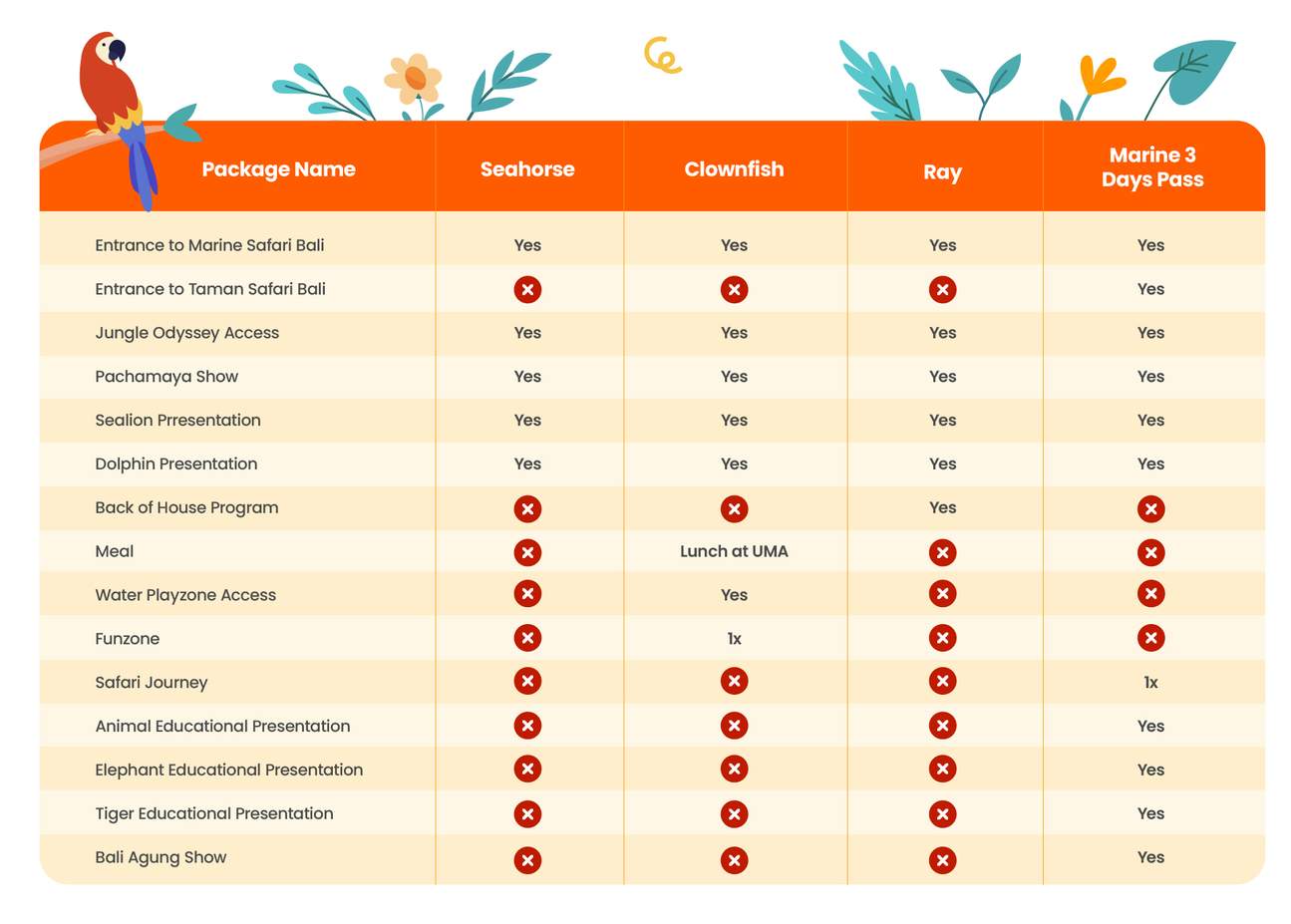Click red X for Ray Tiger Educational Presentation
Screen dimensions: 1291x924
coord(942,814)
